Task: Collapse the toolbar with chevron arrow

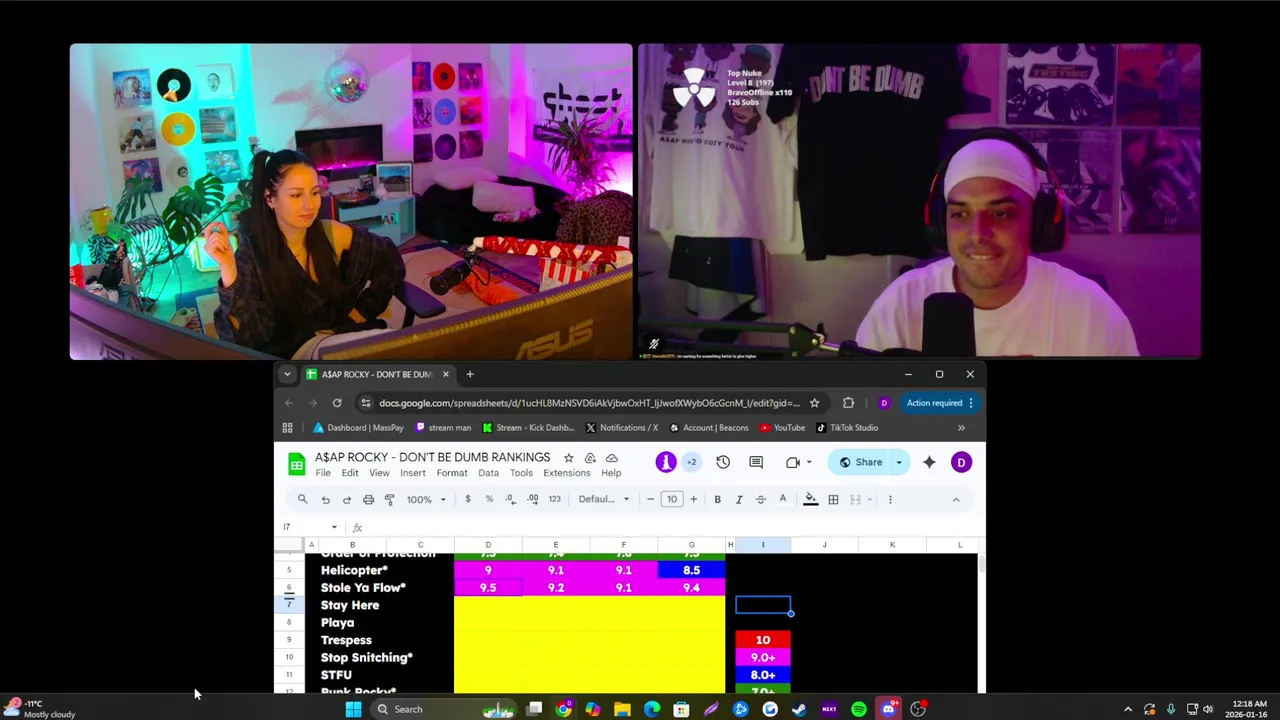Action: (x=956, y=499)
